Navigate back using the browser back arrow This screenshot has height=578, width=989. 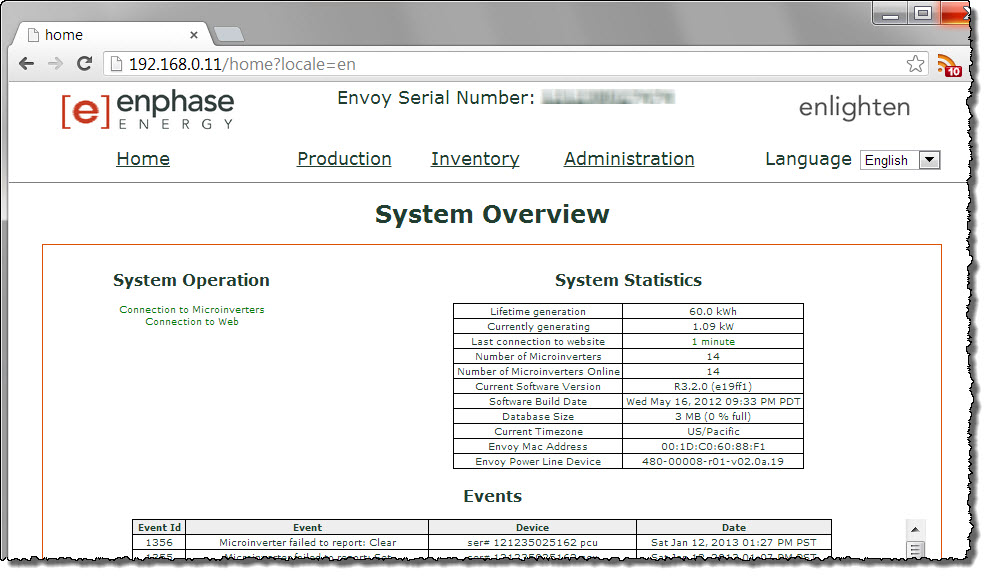(27, 62)
